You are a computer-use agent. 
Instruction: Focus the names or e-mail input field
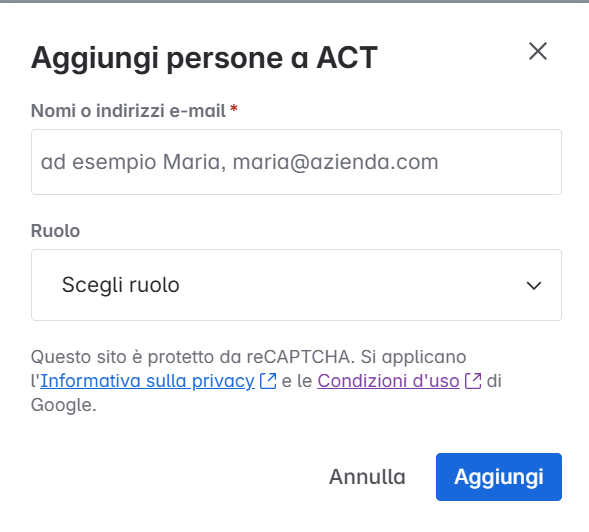(296, 162)
